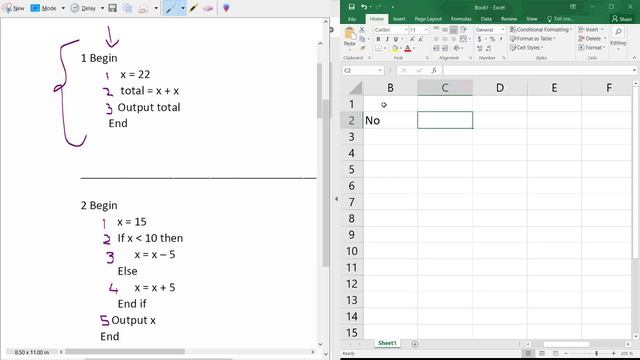Apply the red Font Color
The width and height of the screenshot is (640, 360).
click(407, 49)
